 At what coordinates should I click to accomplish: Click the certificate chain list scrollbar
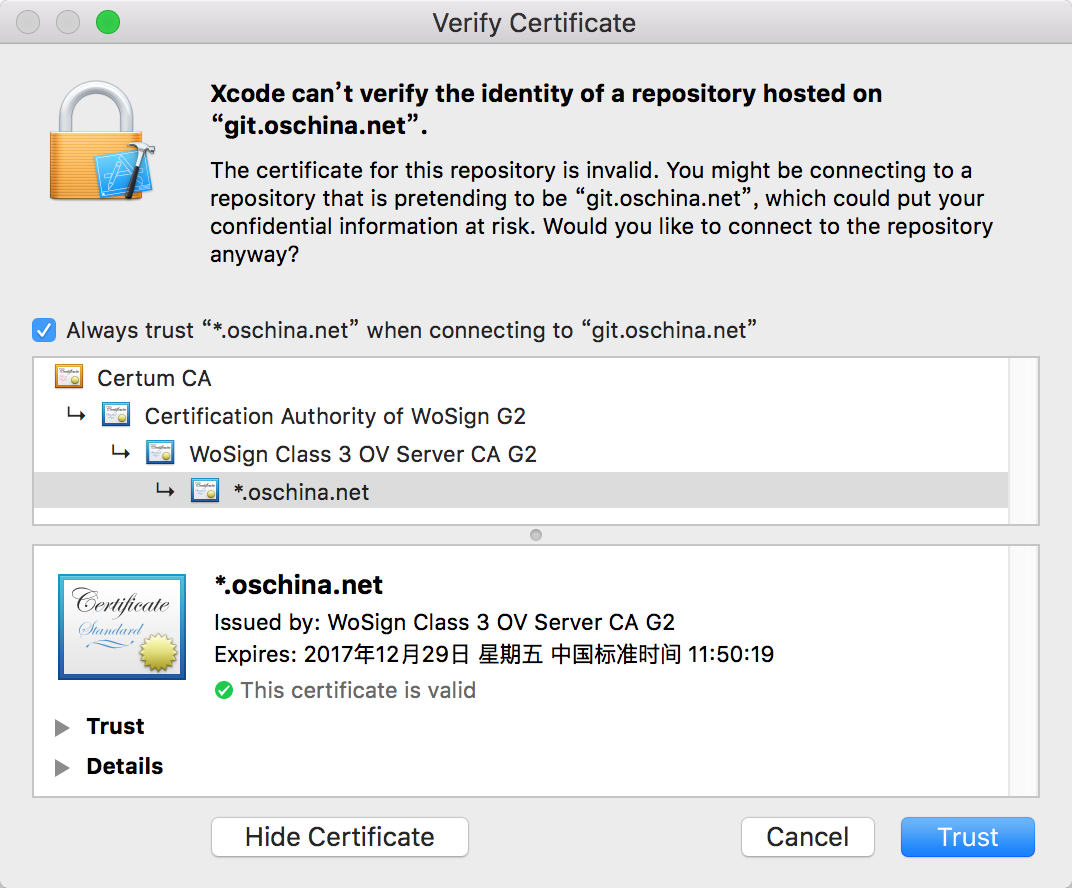point(1024,440)
